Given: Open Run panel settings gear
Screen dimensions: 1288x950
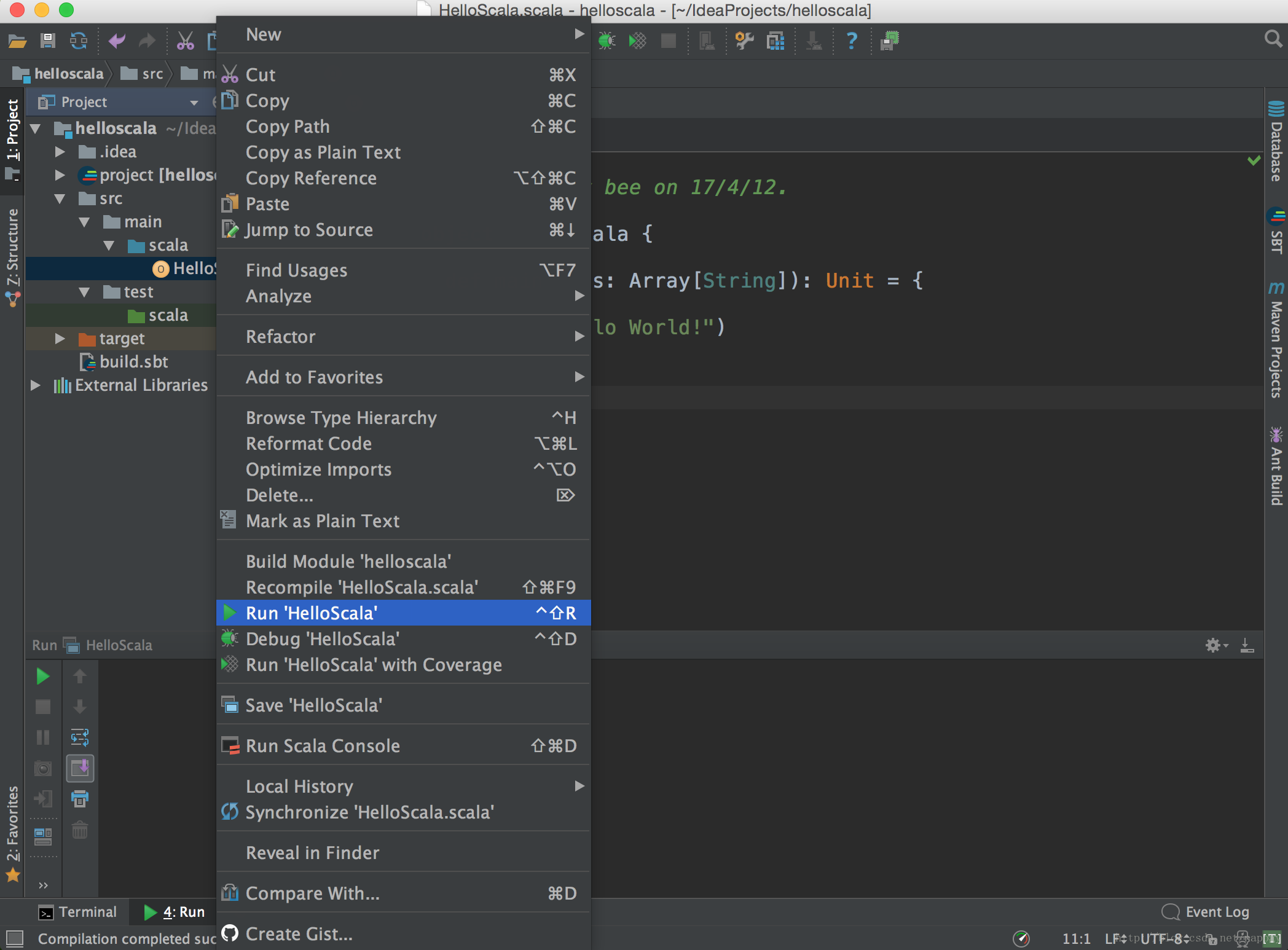Looking at the screenshot, I should click(x=1215, y=645).
